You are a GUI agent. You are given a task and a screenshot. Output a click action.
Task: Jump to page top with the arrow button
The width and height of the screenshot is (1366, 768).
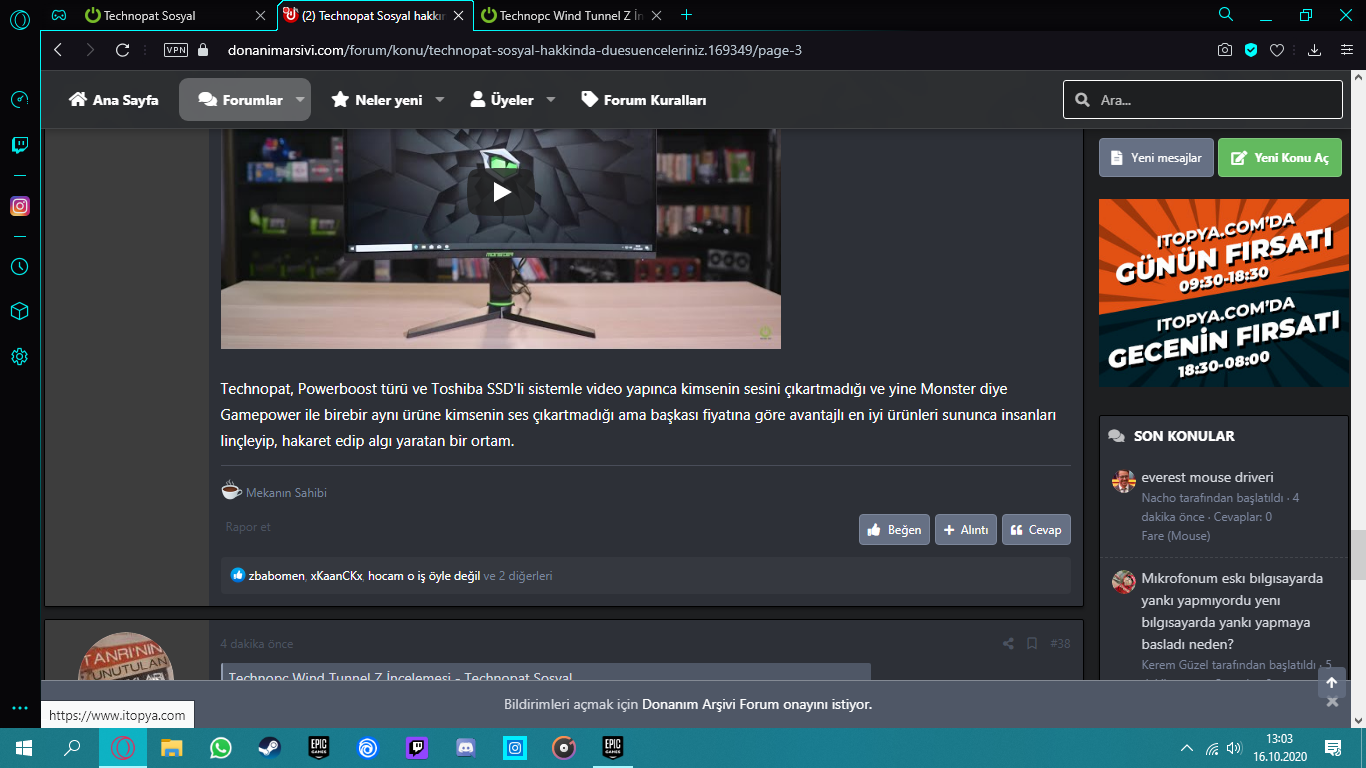pos(1331,684)
